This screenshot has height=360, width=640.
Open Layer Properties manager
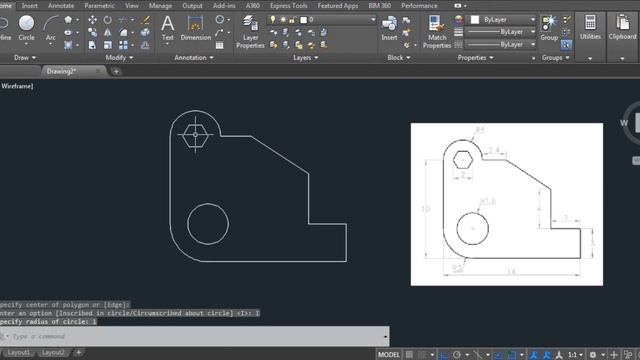click(250, 32)
